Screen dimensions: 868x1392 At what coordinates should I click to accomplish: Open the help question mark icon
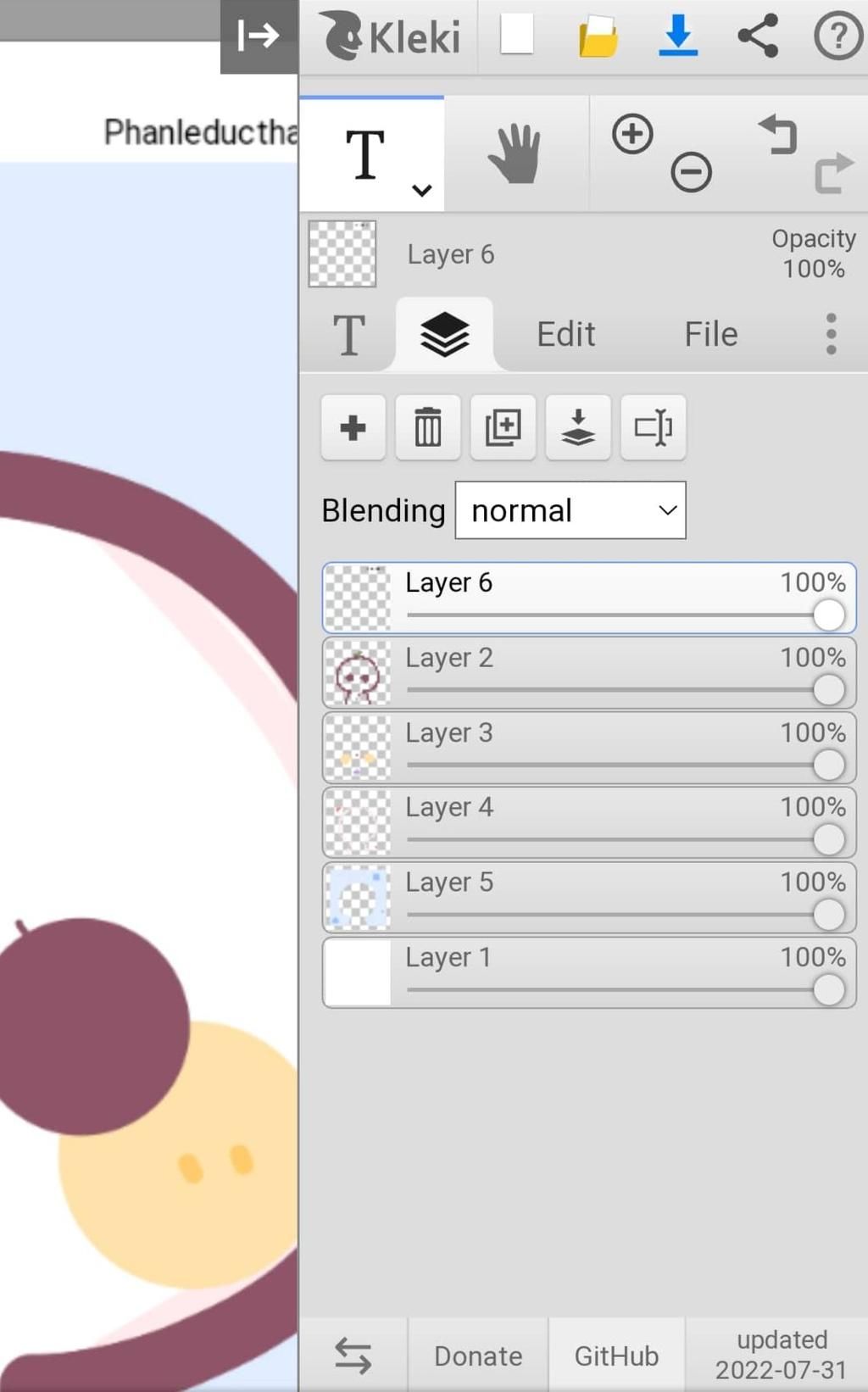pyautogui.click(x=837, y=36)
